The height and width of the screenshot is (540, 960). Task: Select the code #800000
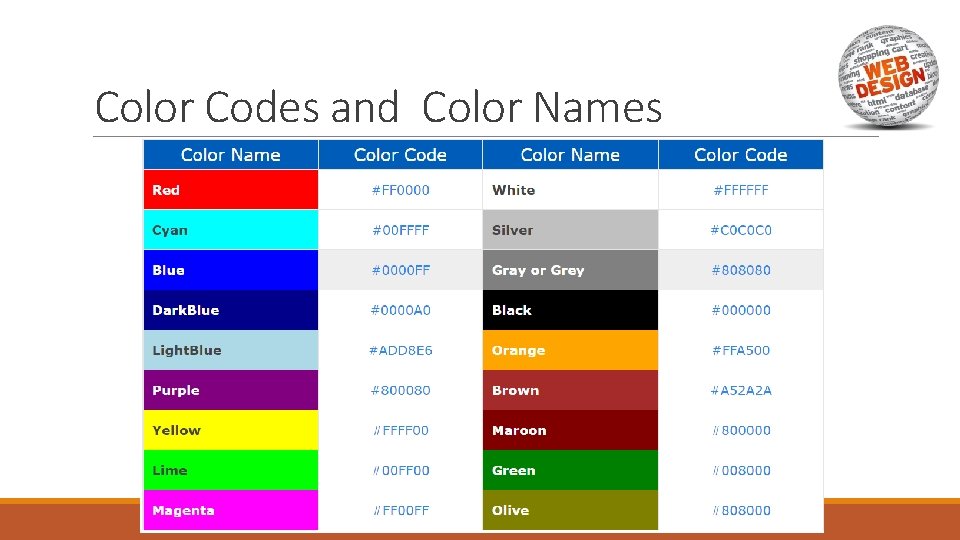(x=741, y=430)
